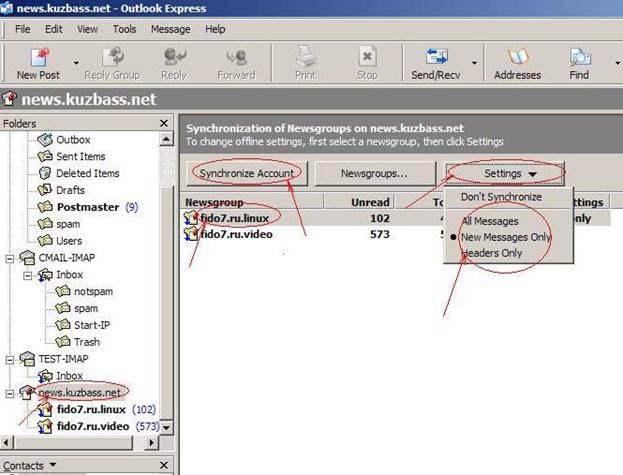Select All Messages sync option

click(x=490, y=221)
